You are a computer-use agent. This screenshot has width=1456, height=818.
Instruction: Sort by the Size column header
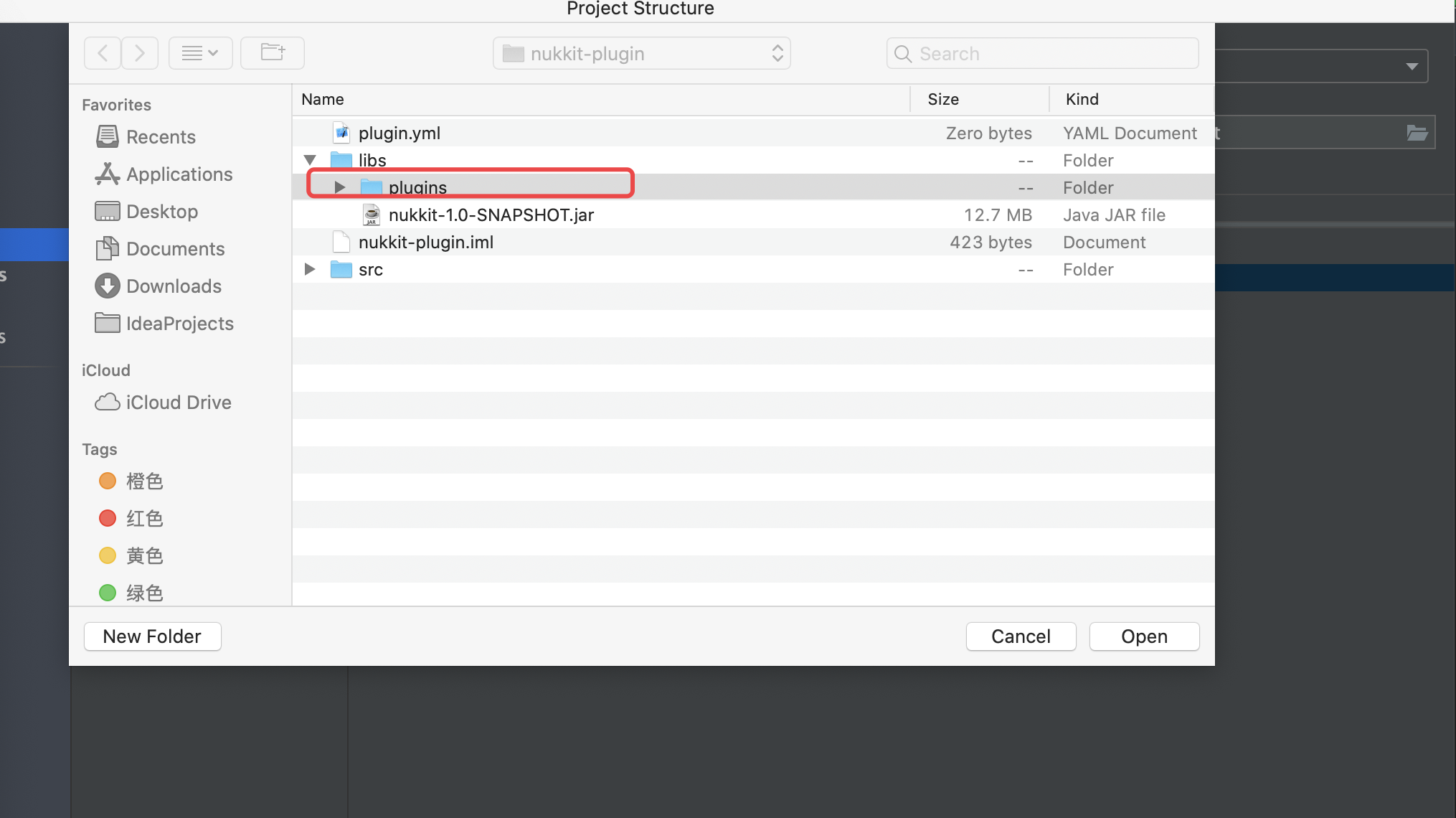(x=942, y=100)
